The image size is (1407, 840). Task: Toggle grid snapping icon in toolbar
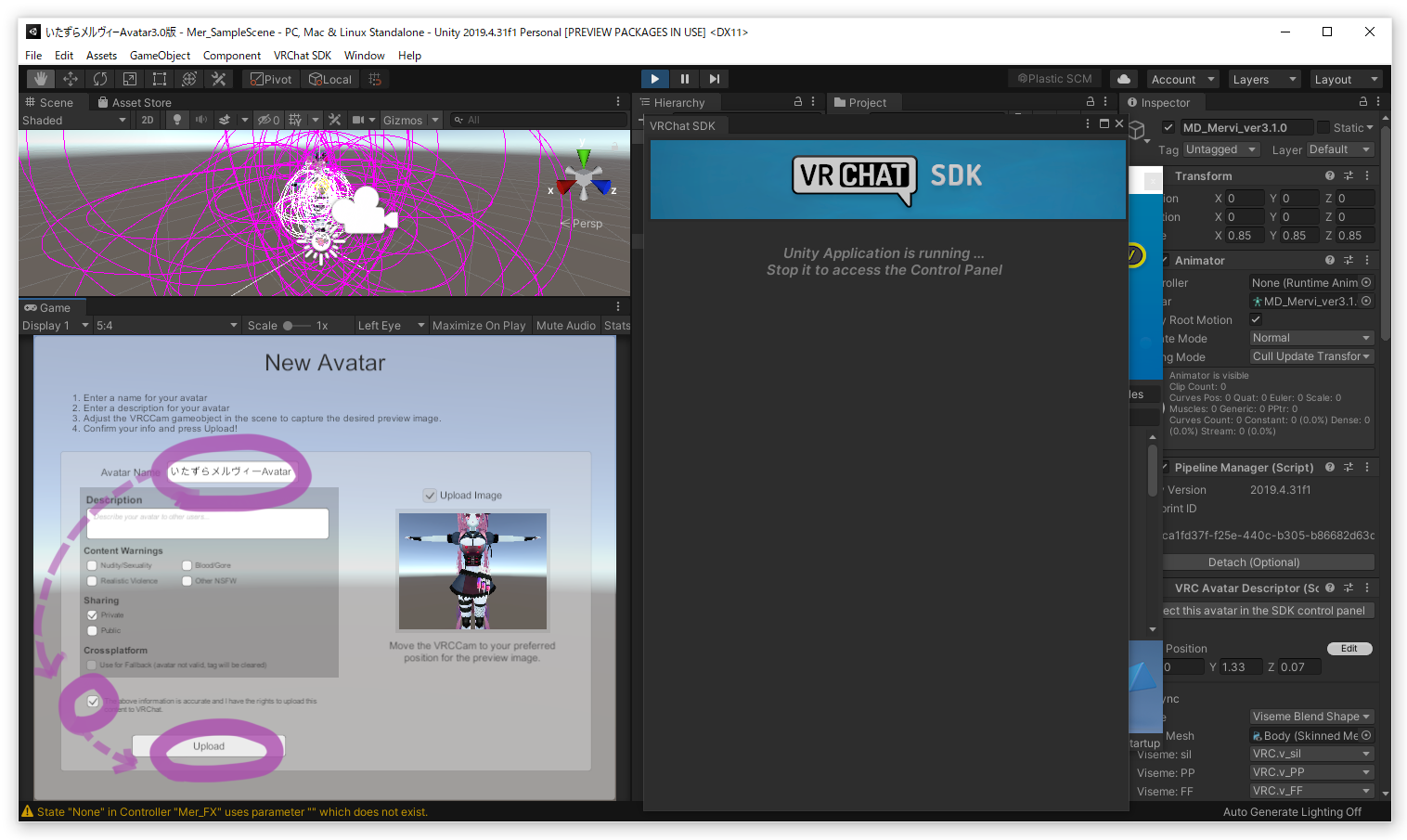[375, 79]
